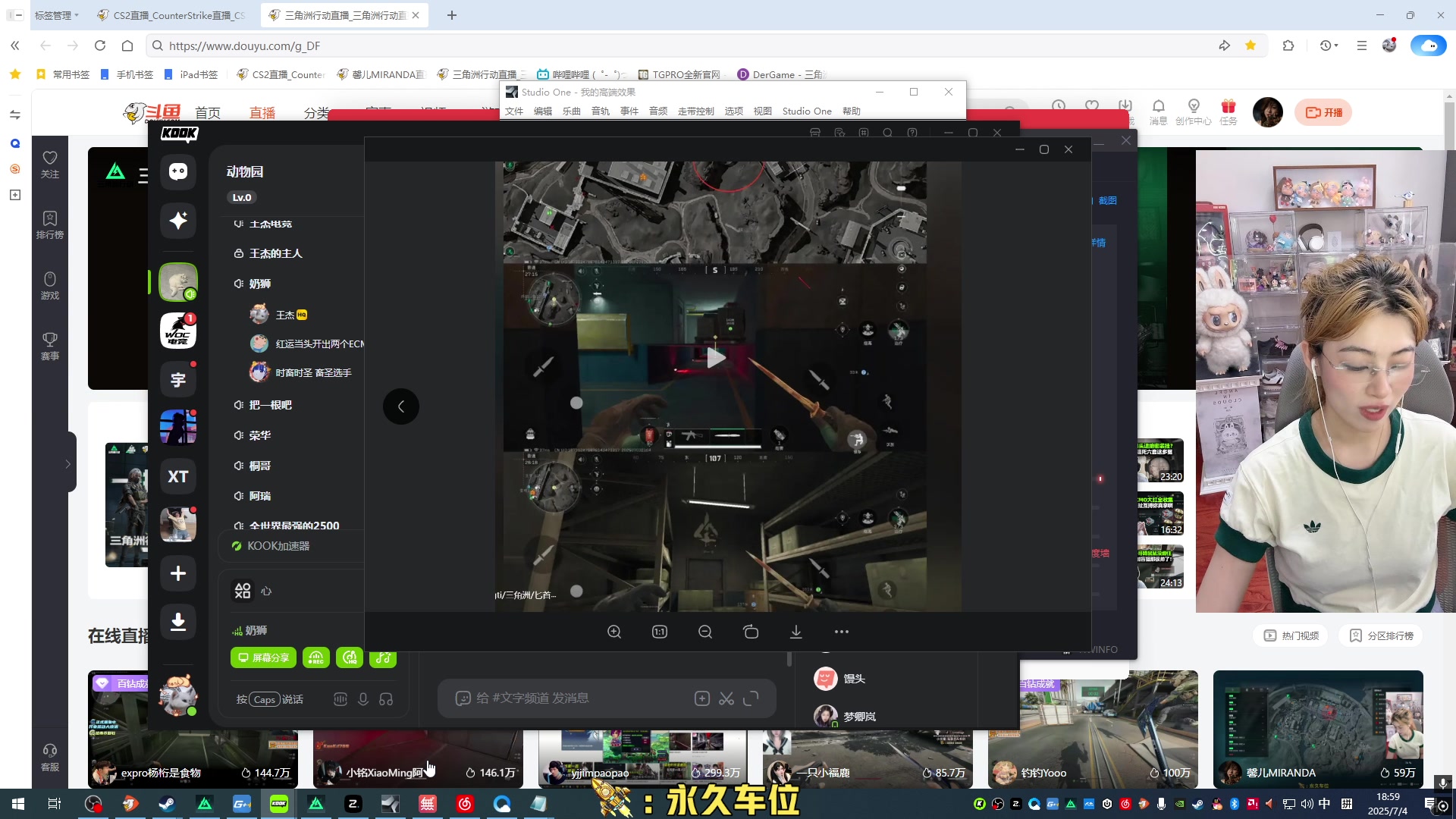Open more options in image viewer toolbar
This screenshot has height=819, width=1456.
(842, 632)
